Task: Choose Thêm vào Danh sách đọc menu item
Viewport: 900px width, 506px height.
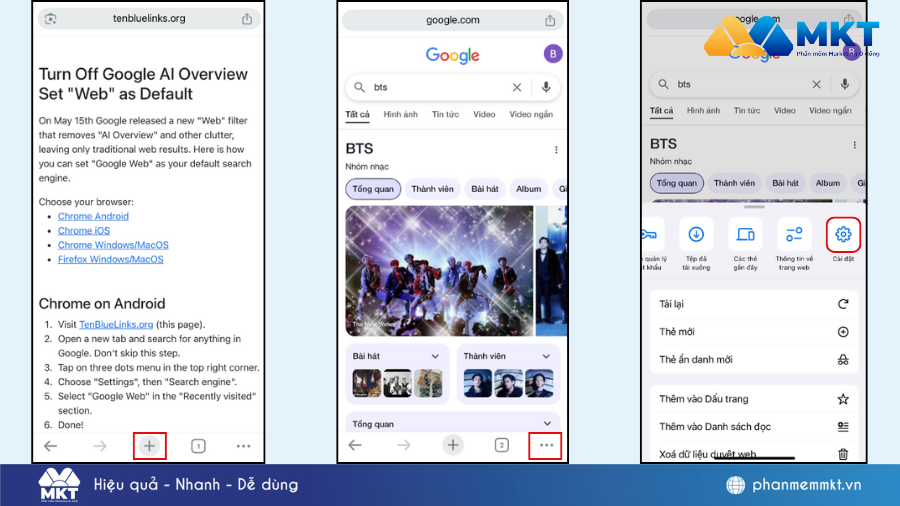Action: 754,426
